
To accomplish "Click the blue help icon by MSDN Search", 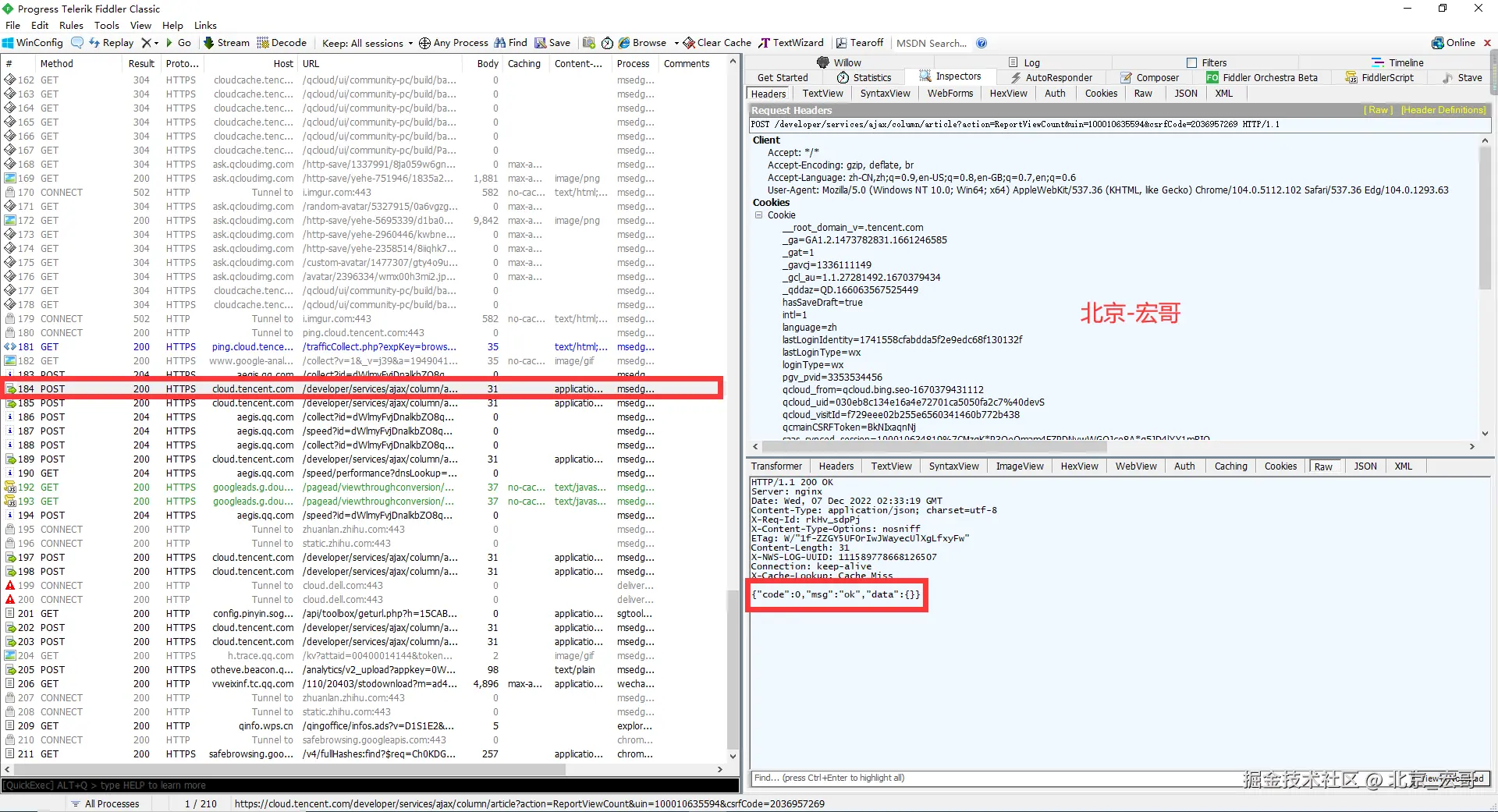I will (x=982, y=43).
